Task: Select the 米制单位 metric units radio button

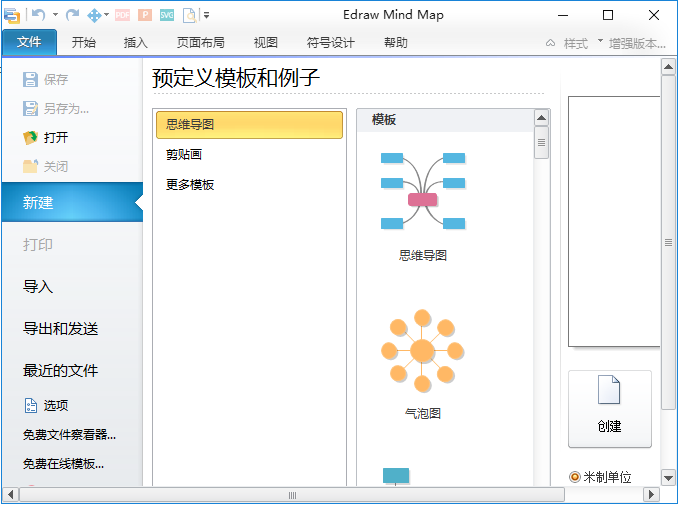Action: [x=575, y=477]
